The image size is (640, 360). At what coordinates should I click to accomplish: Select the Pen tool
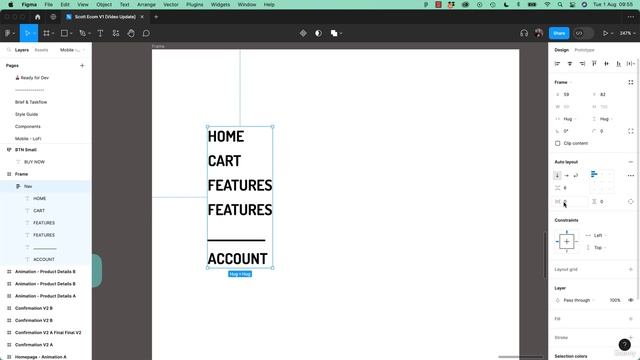point(82,33)
